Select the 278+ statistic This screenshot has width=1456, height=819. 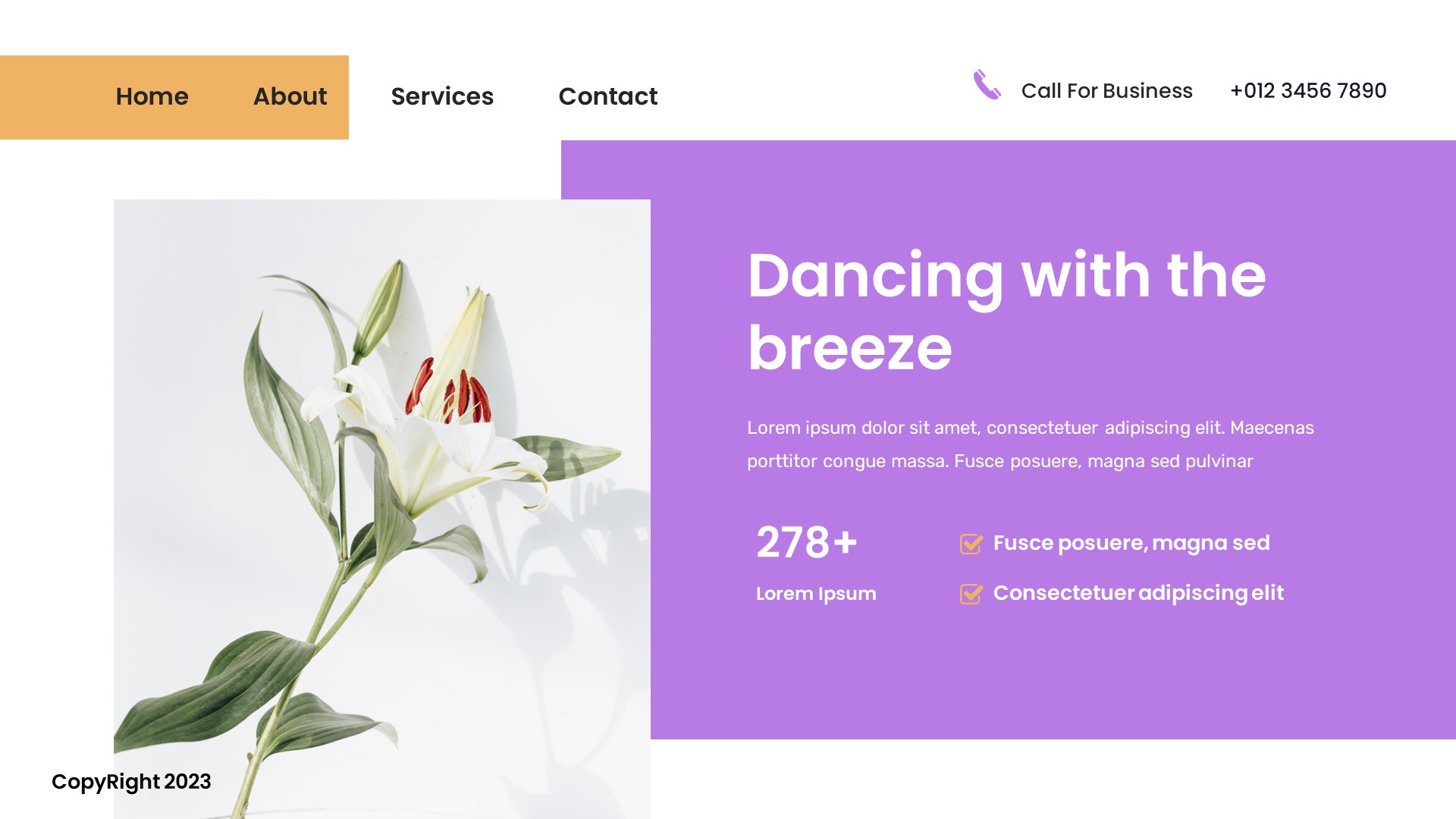(x=806, y=542)
